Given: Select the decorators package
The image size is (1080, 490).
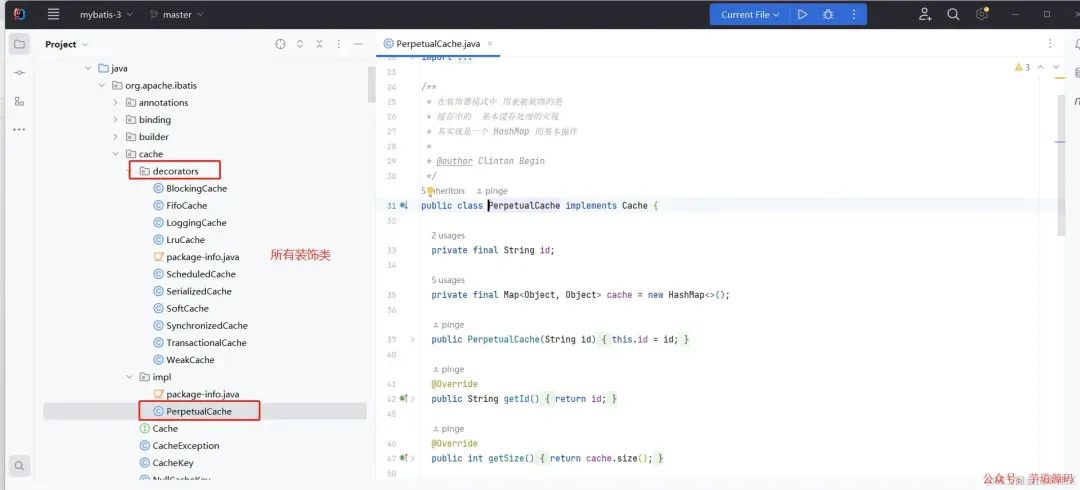Looking at the screenshot, I should [x=175, y=171].
